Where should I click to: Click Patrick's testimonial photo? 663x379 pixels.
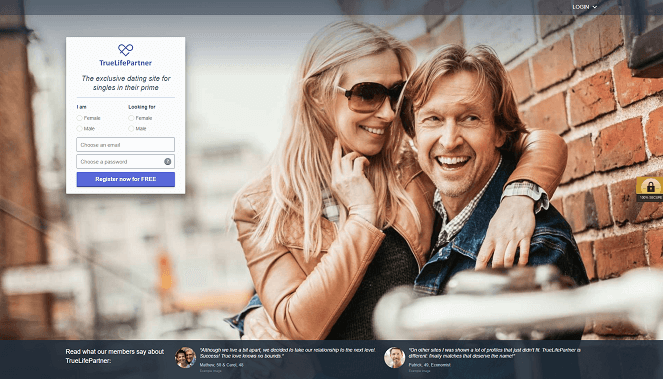pyautogui.click(x=395, y=358)
